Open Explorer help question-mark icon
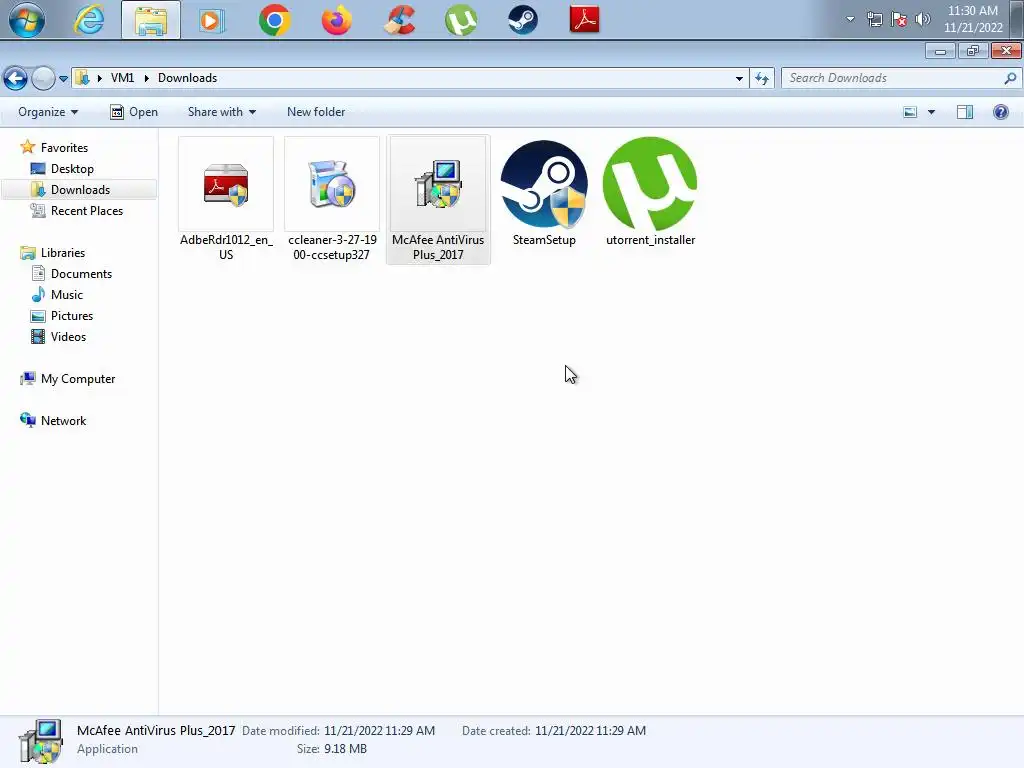 click(x=1000, y=112)
